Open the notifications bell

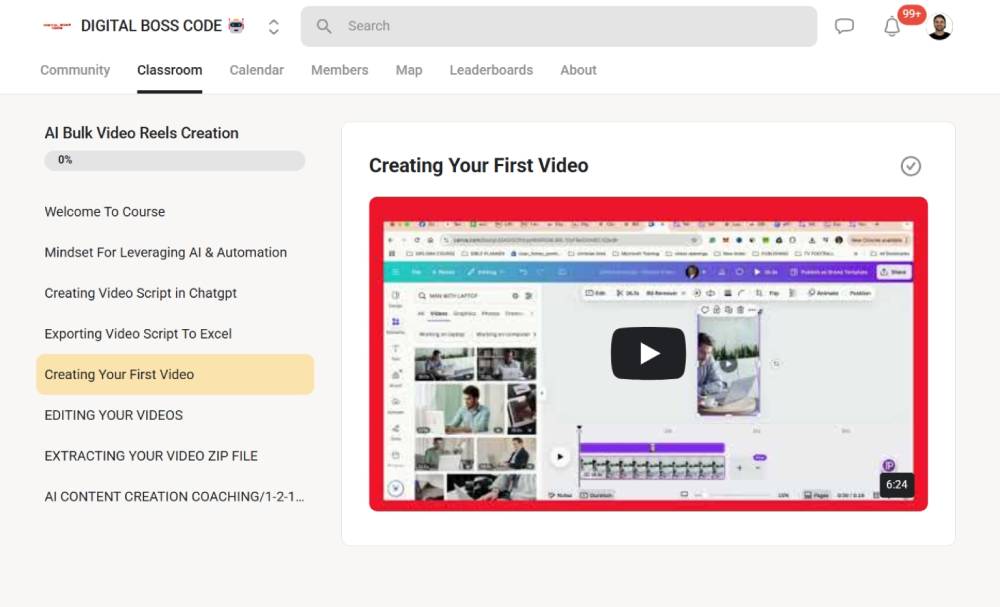(x=892, y=27)
